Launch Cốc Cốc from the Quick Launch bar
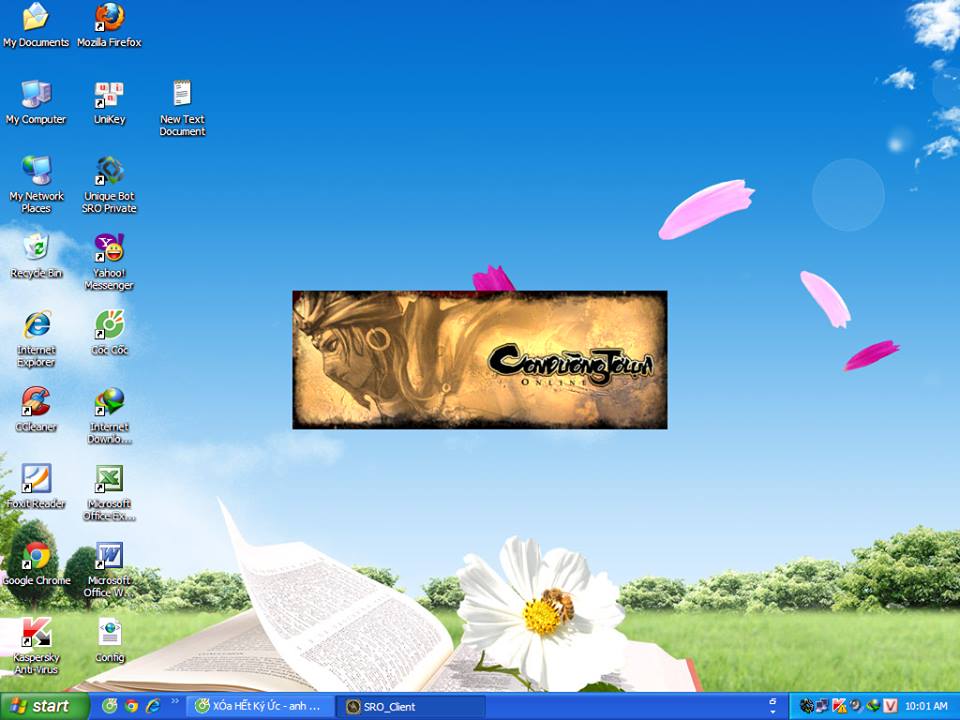960x720 pixels. coord(109,706)
